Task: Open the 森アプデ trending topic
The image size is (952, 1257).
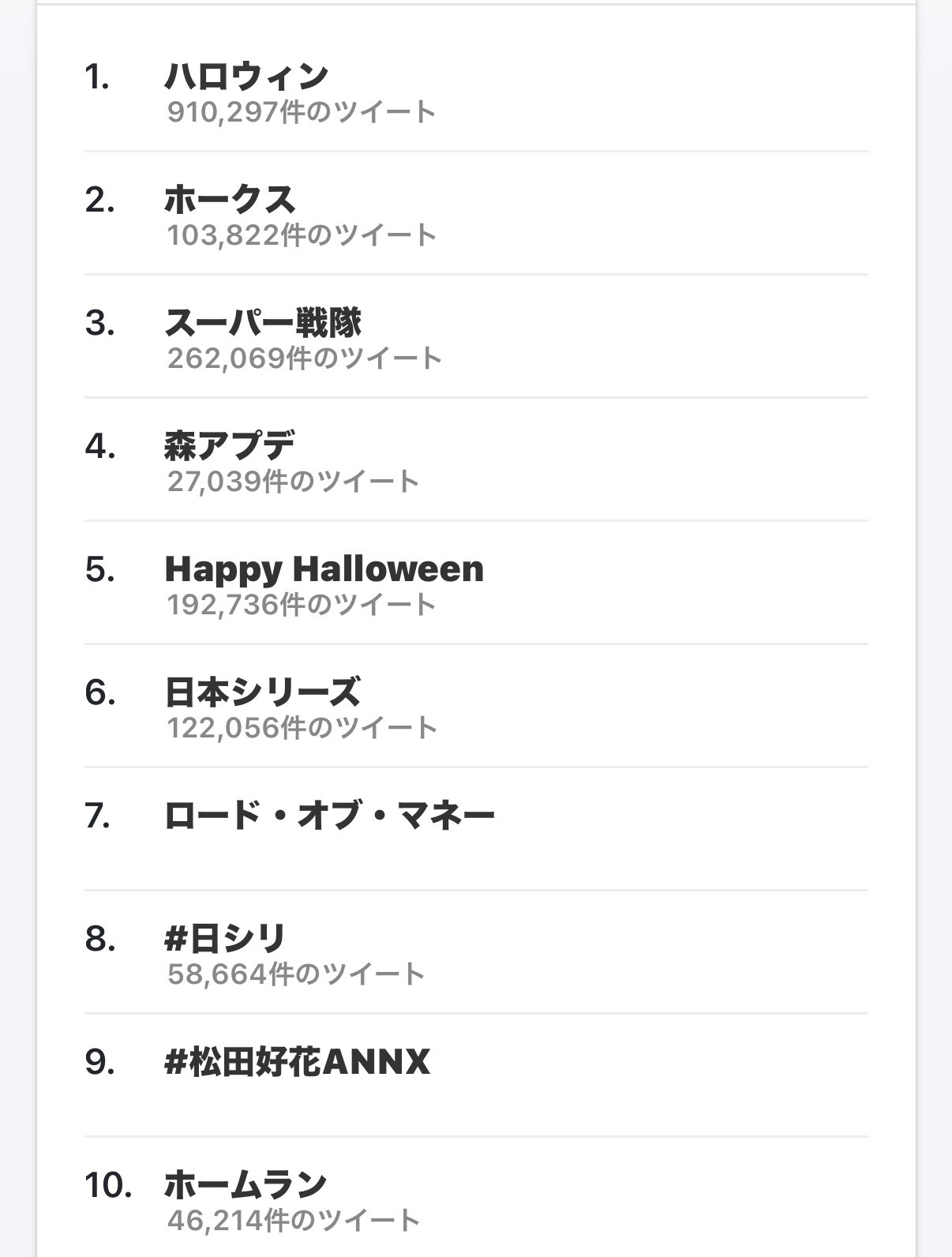Action: coord(229,446)
